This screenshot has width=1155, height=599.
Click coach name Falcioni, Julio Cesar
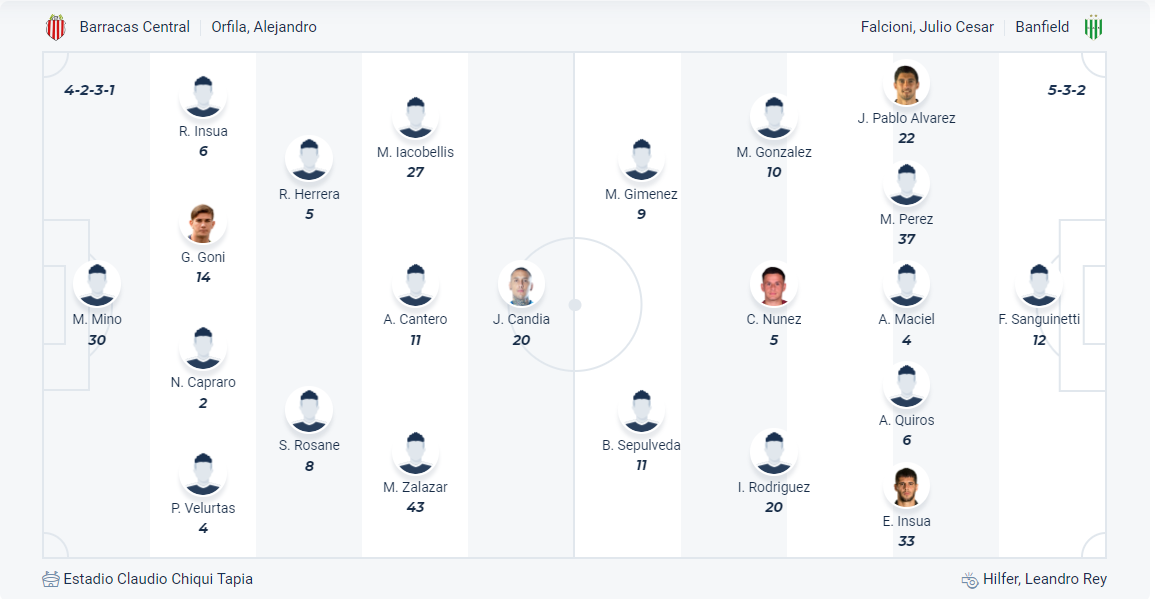(x=927, y=27)
